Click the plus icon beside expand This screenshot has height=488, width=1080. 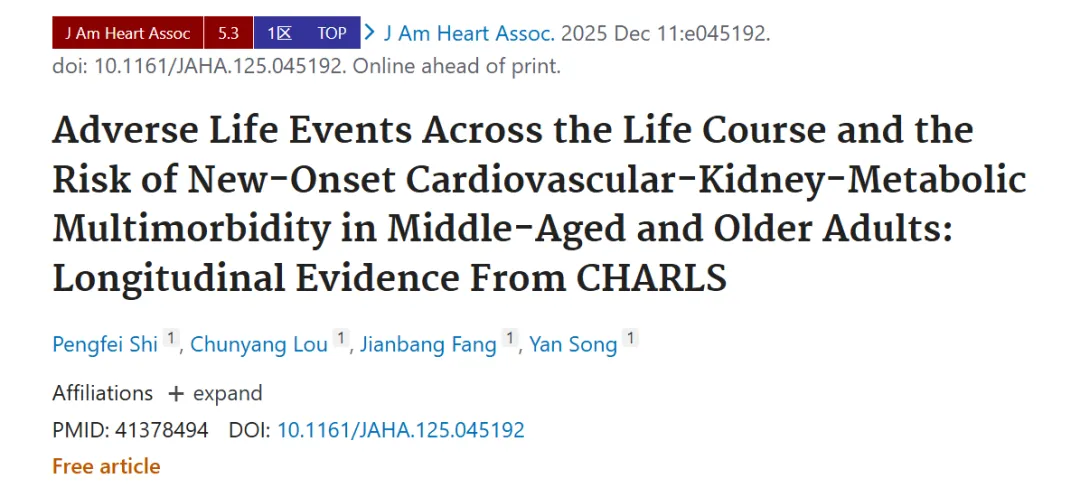(176, 394)
